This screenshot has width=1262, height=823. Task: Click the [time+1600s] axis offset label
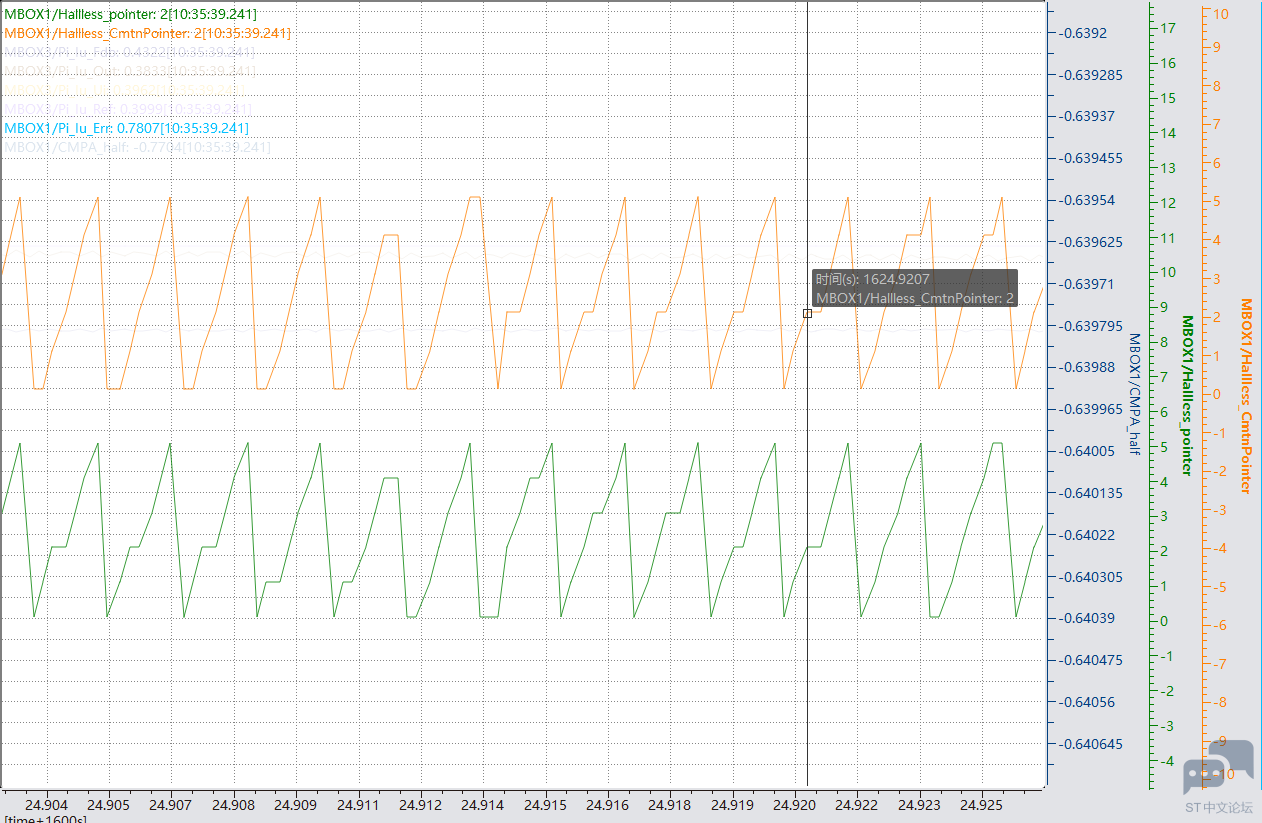point(45,819)
